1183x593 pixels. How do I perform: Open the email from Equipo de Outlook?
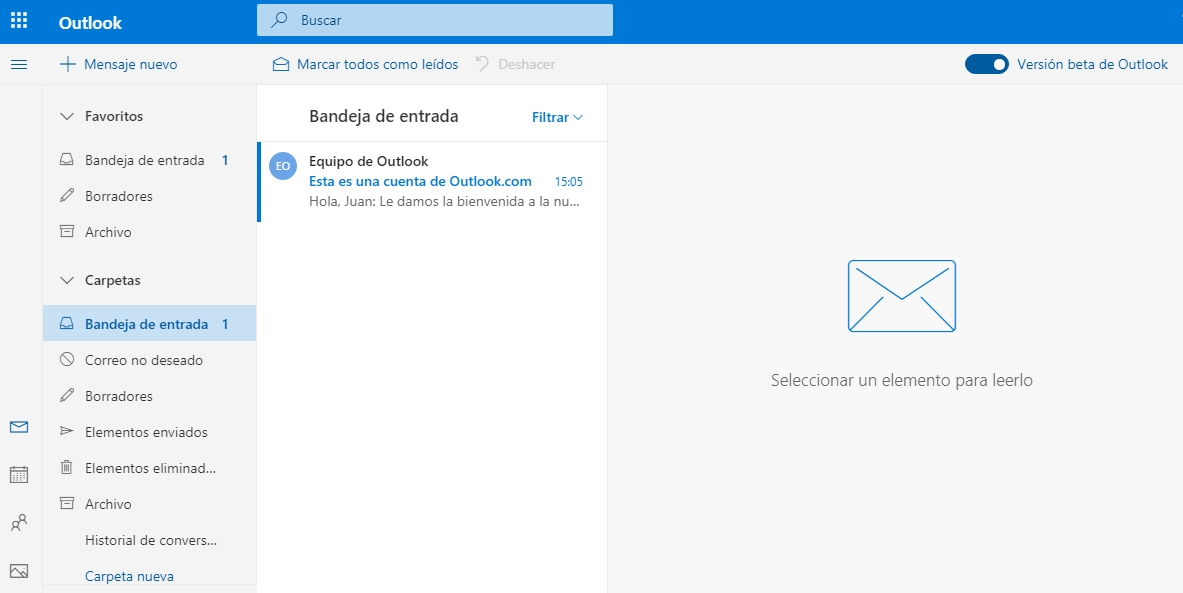pos(432,181)
